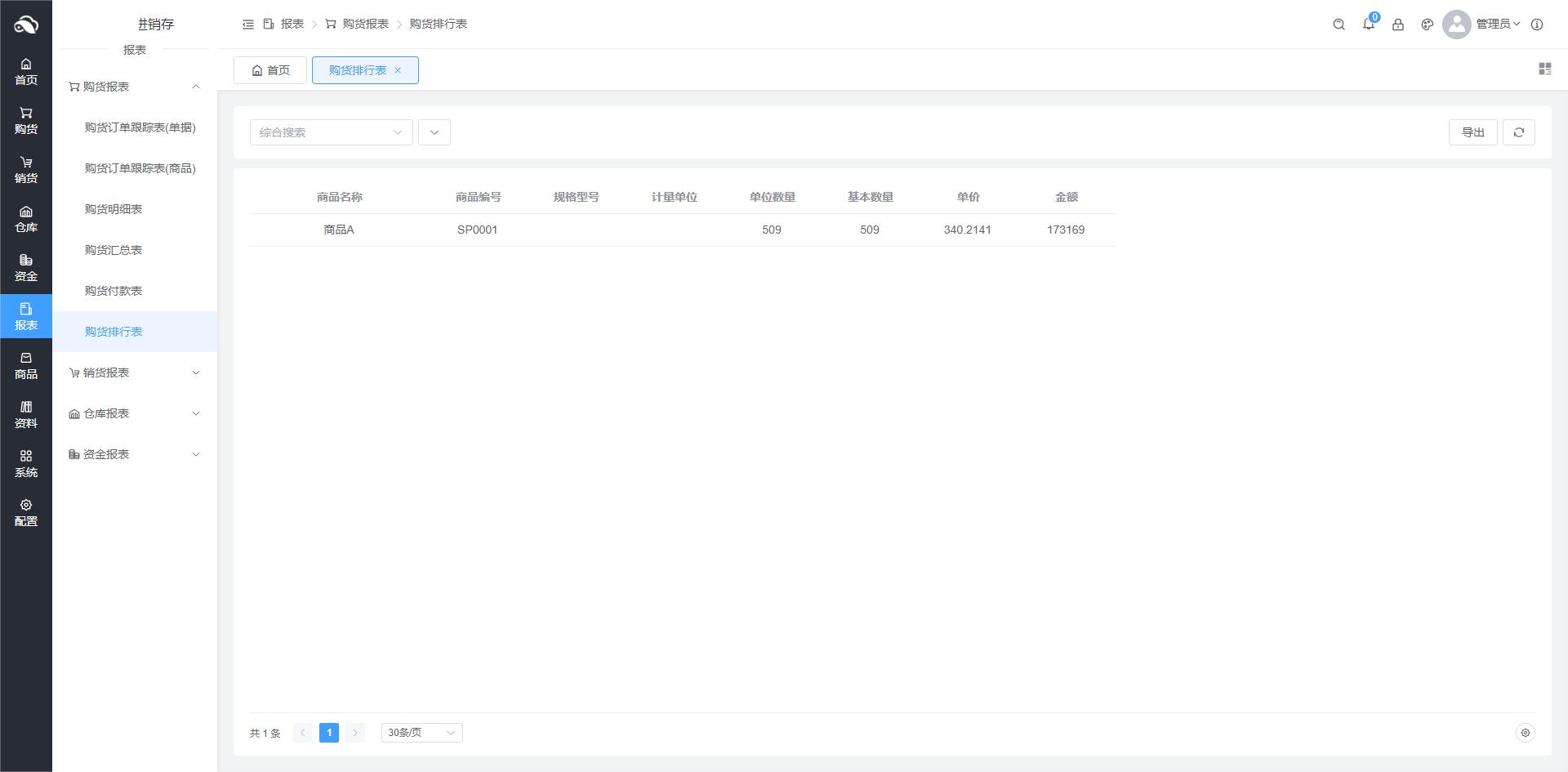The image size is (1568, 772).
Task: Switch to the 首页 tab
Action: 270,70
